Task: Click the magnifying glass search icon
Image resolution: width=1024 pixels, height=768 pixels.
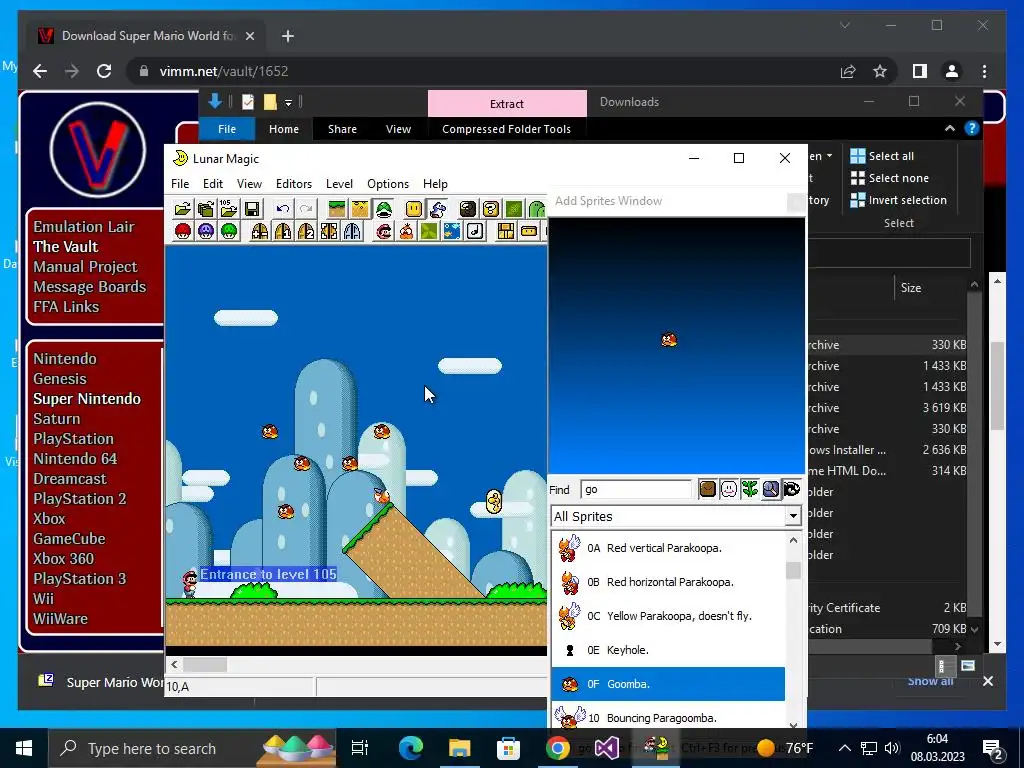Action: (771, 489)
